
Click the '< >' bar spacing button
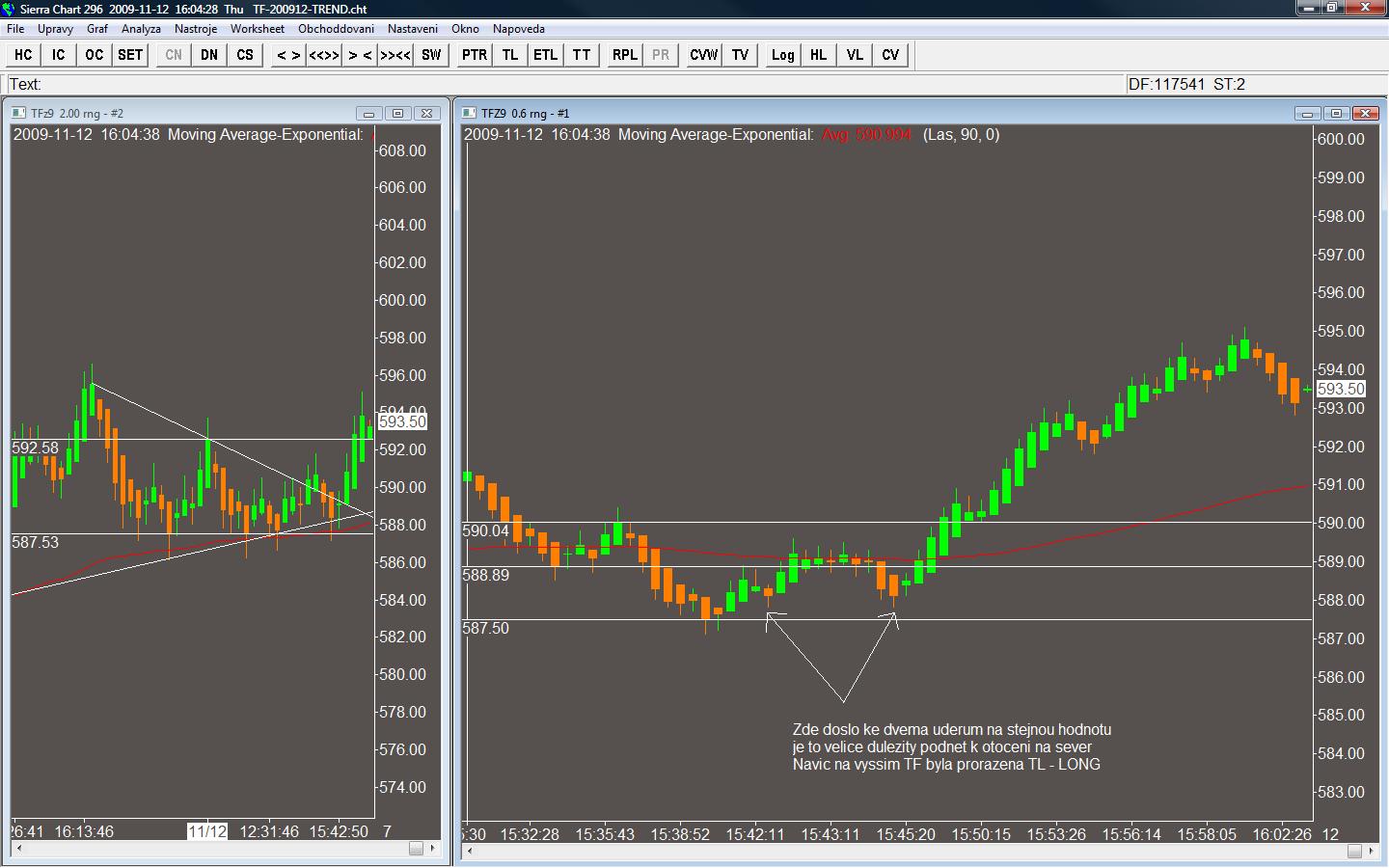tap(288, 55)
